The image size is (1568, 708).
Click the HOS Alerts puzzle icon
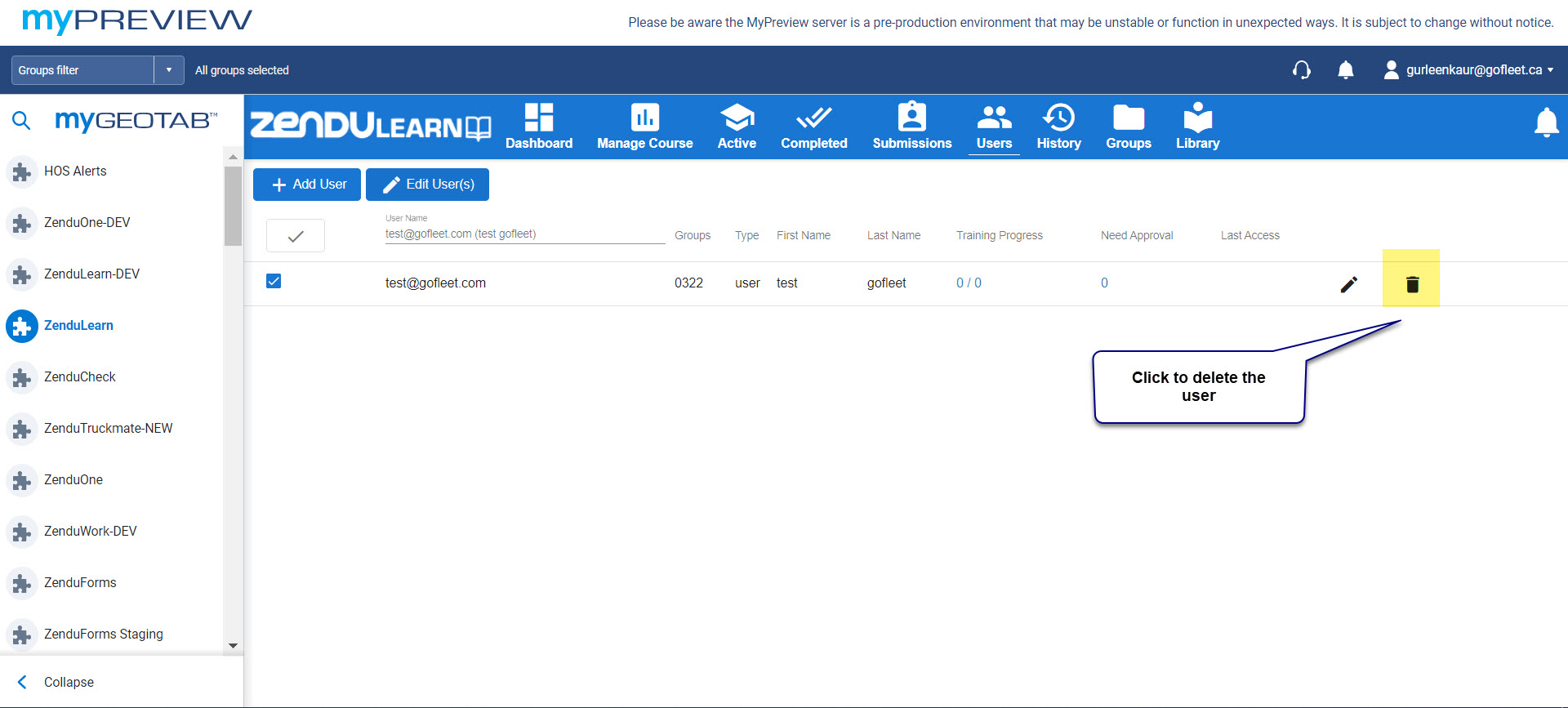pyautogui.click(x=22, y=171)
